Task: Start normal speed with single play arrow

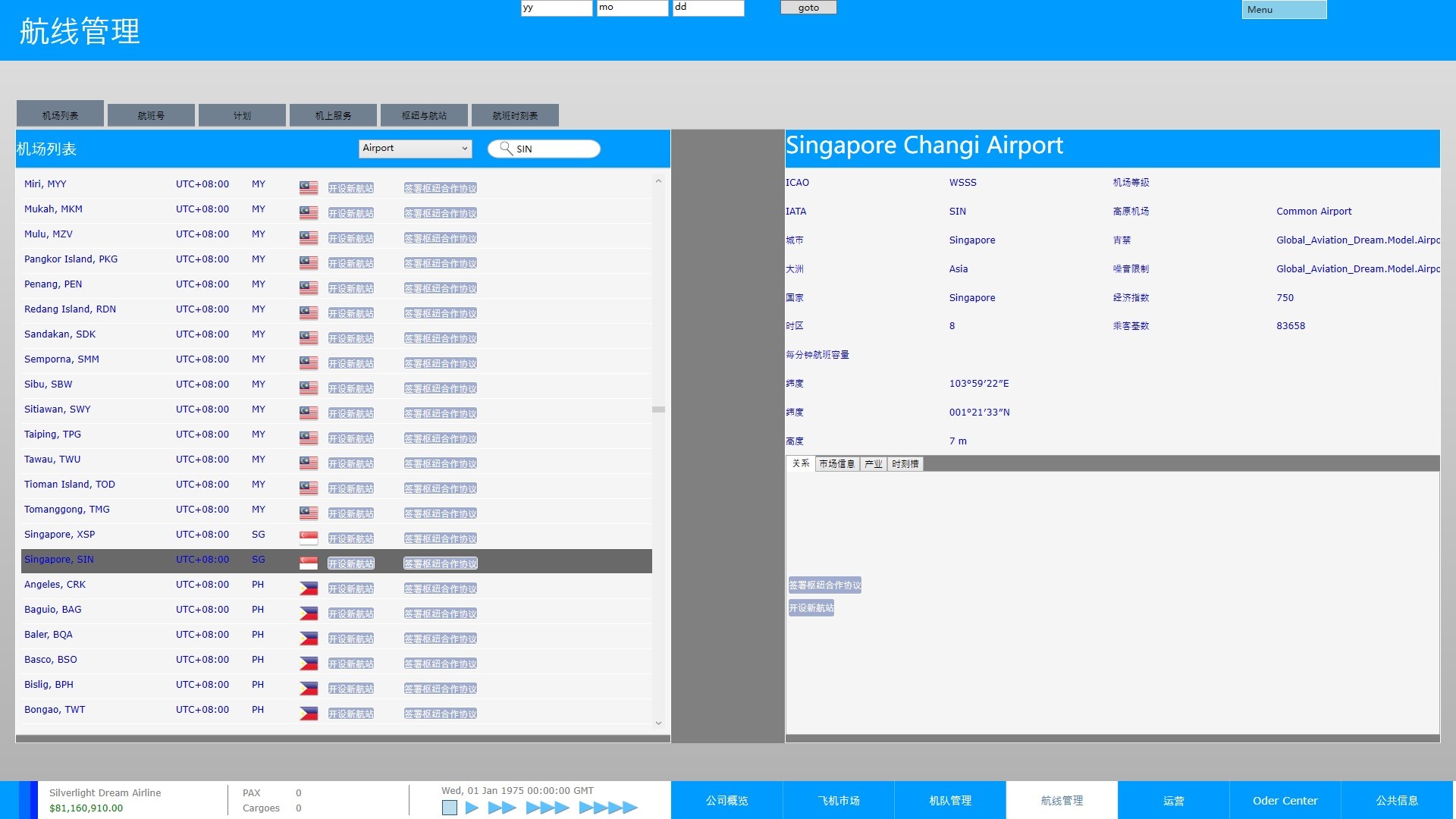Action: [x=472, y=808]
